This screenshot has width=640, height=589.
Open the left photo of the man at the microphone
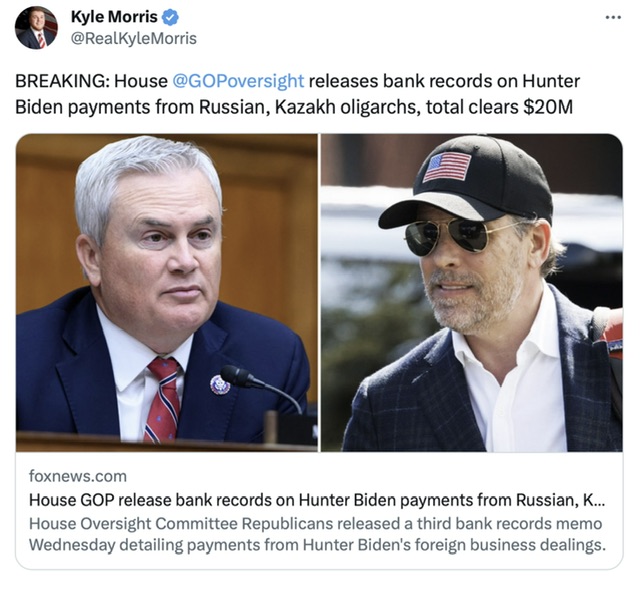click(x=167, y=293)
